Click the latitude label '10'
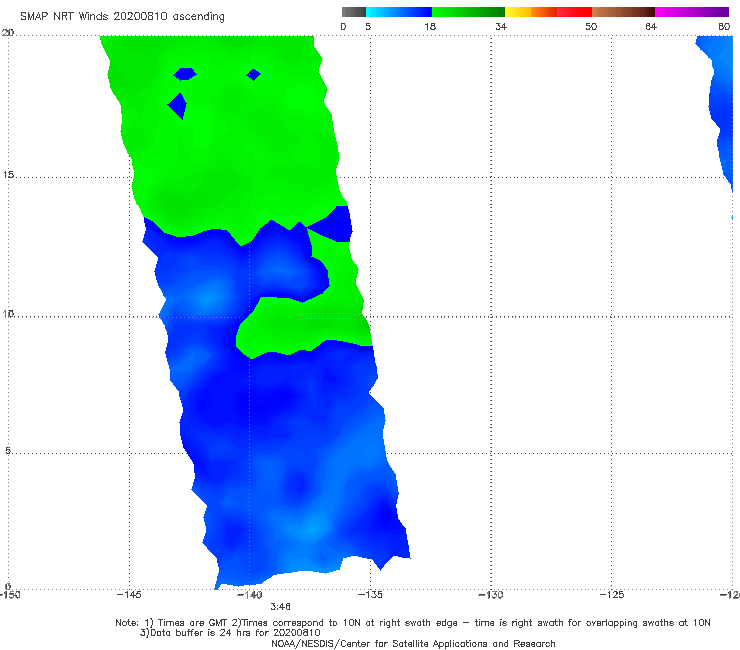The image size is (740, 650). click(8, 313)
